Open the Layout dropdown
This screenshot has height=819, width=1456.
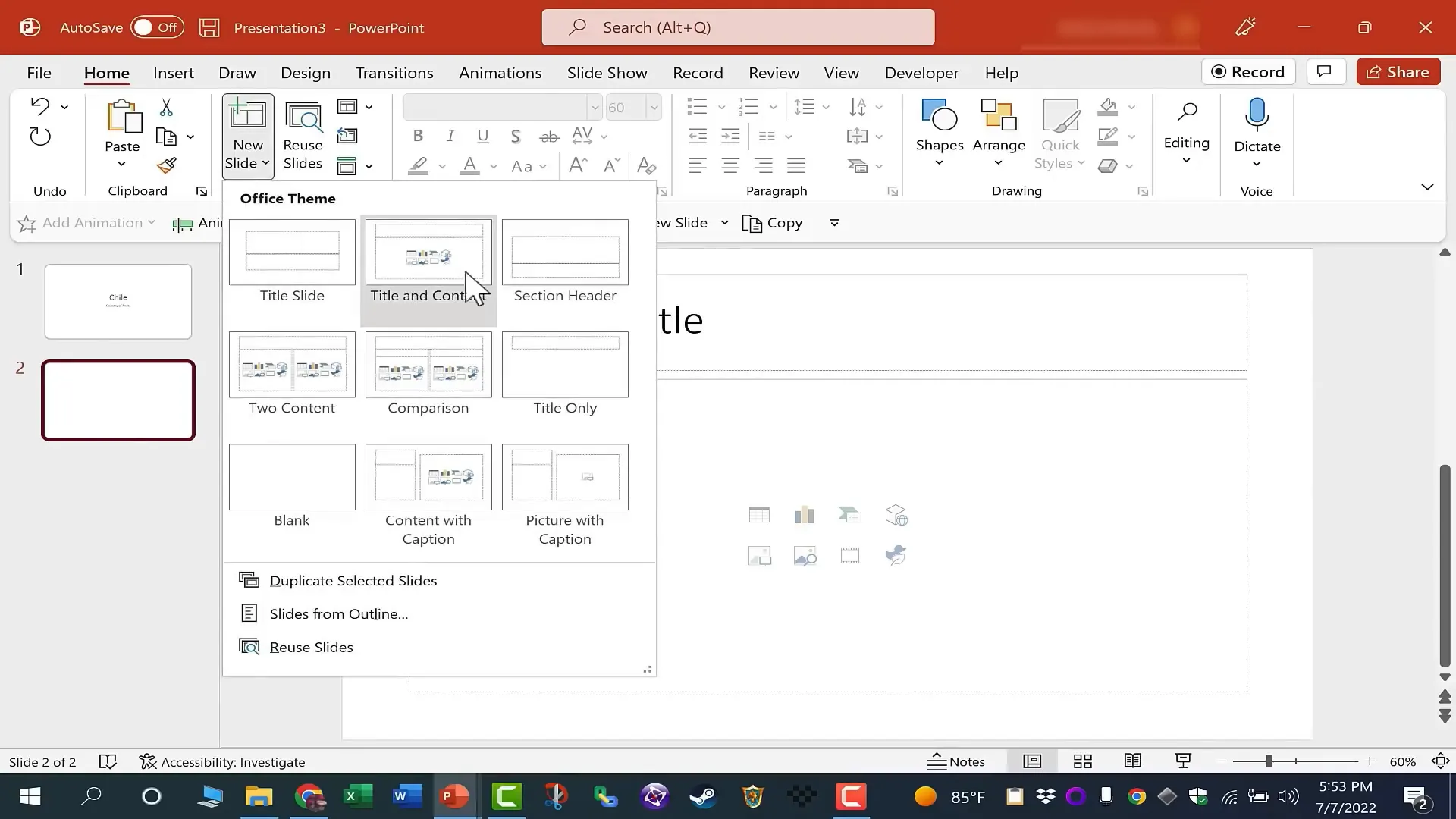point(354,107)
